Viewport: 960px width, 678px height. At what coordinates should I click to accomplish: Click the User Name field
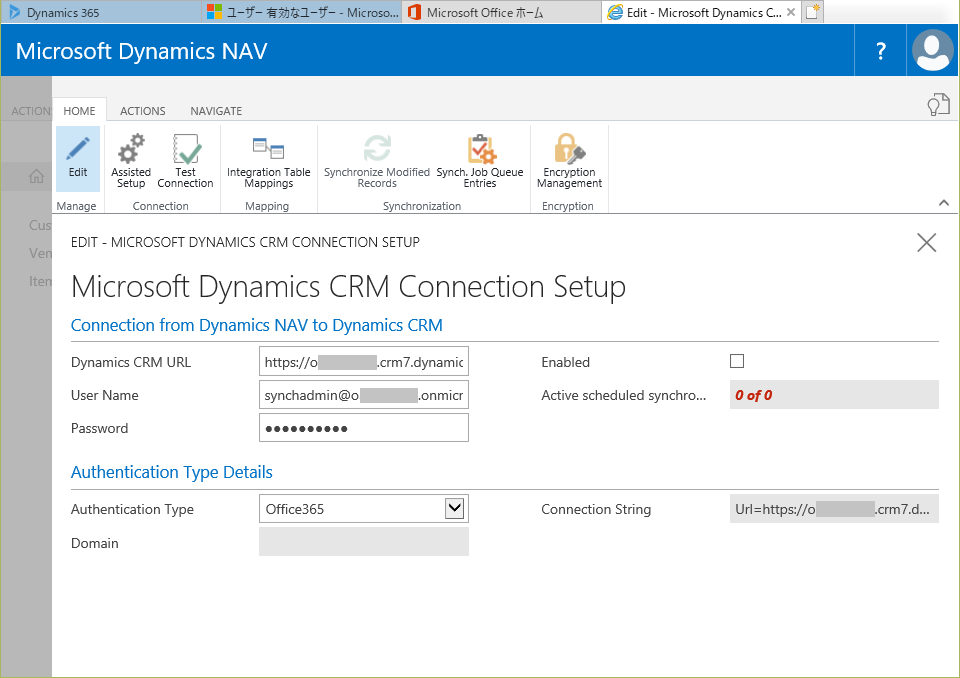pos(364,395)
